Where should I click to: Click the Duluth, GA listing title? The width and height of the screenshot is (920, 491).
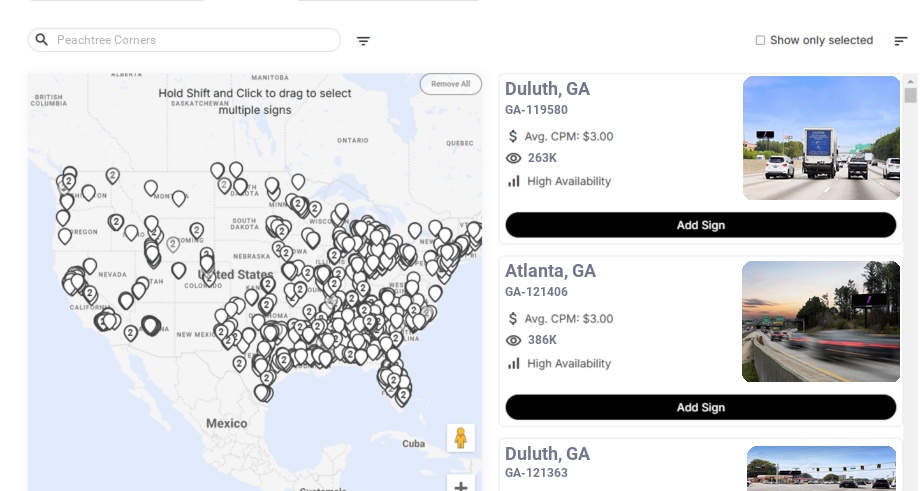(547, 89)
